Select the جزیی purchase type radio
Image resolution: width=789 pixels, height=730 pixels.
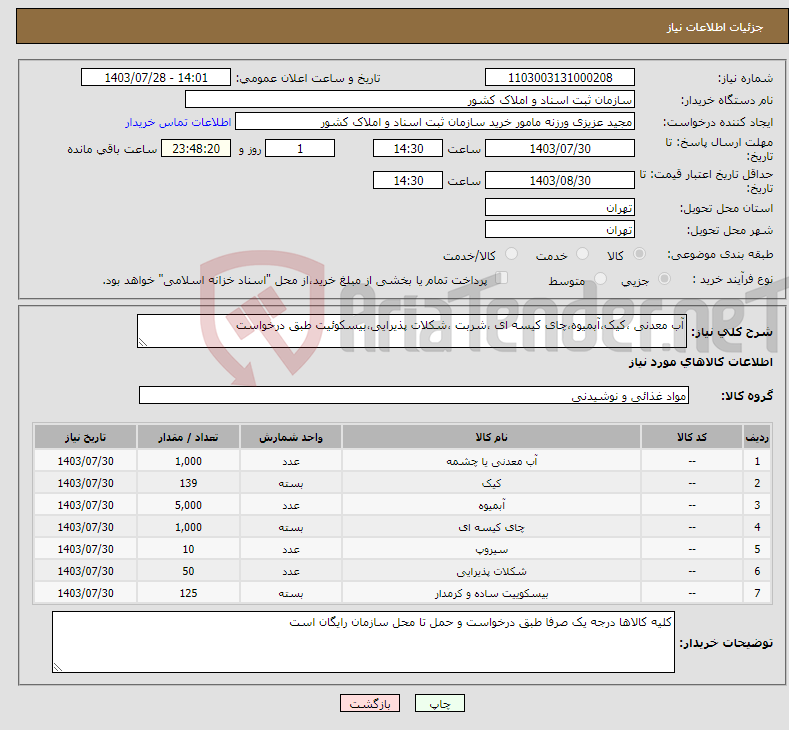click(664, 278)
